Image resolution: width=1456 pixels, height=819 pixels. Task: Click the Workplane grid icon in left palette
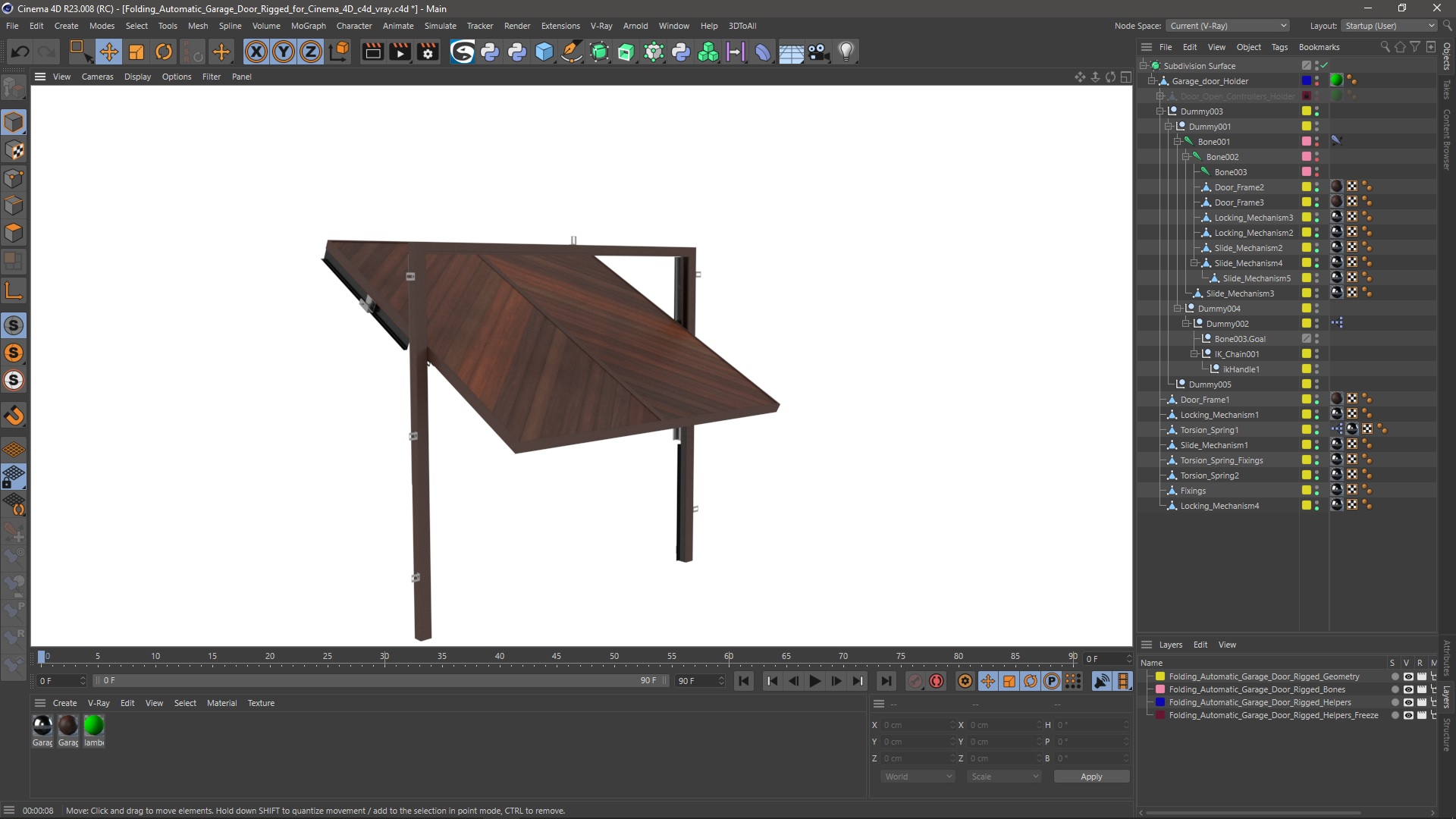[14, 450]
